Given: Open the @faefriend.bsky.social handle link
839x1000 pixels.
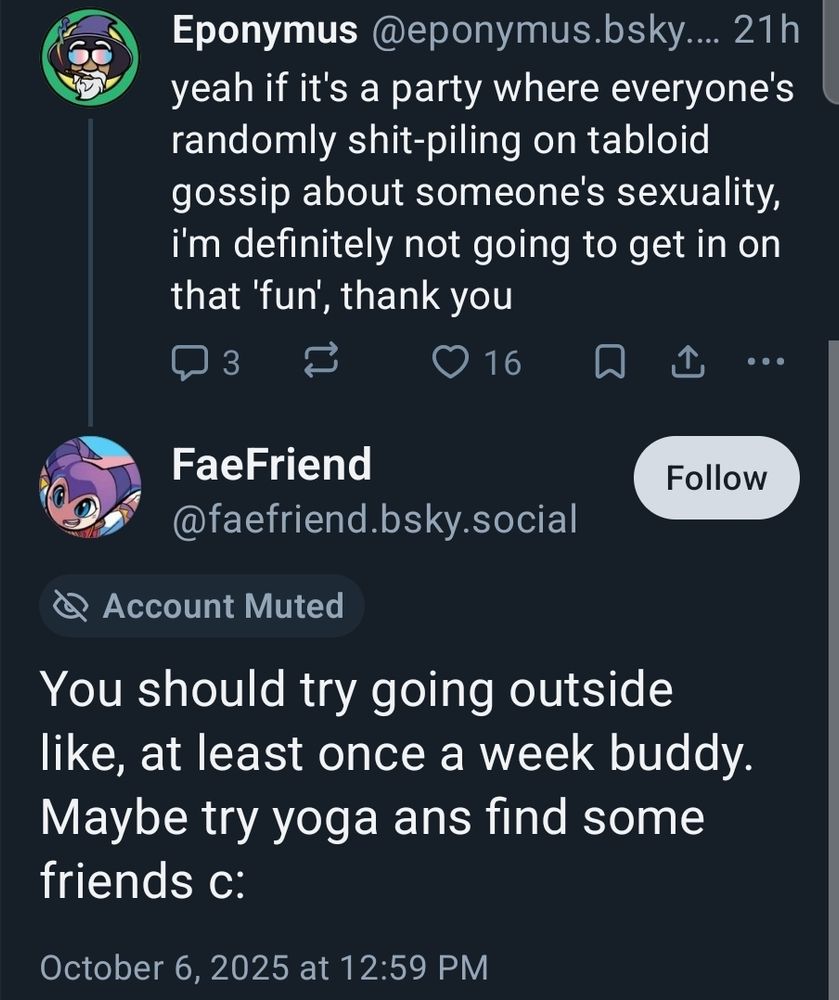Looking at the screenshot, I should [x=374, y=518].
